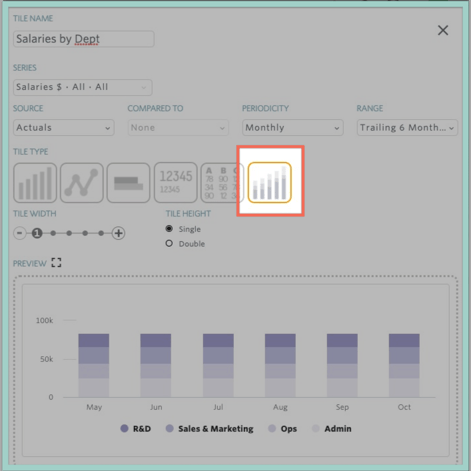Select Double tile height
471x471 pixels.
pos(169,243)
